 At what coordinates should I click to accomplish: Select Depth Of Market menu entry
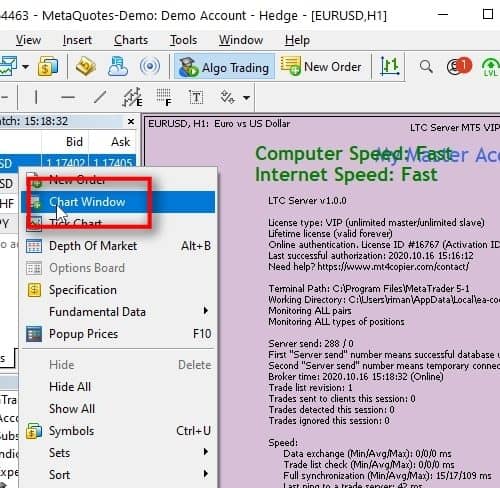point(118,246)
